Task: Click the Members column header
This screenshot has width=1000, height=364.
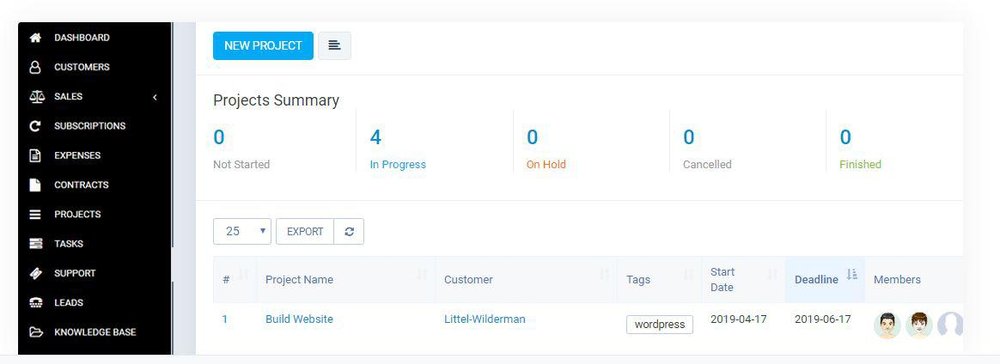Action: [897, 280]
